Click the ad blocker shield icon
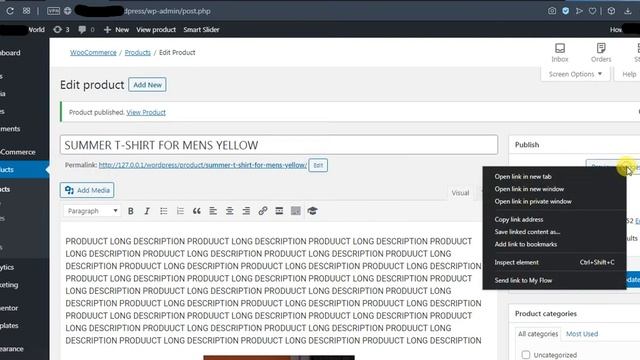Viewport: 640px width, 360px height. point(565,11)
